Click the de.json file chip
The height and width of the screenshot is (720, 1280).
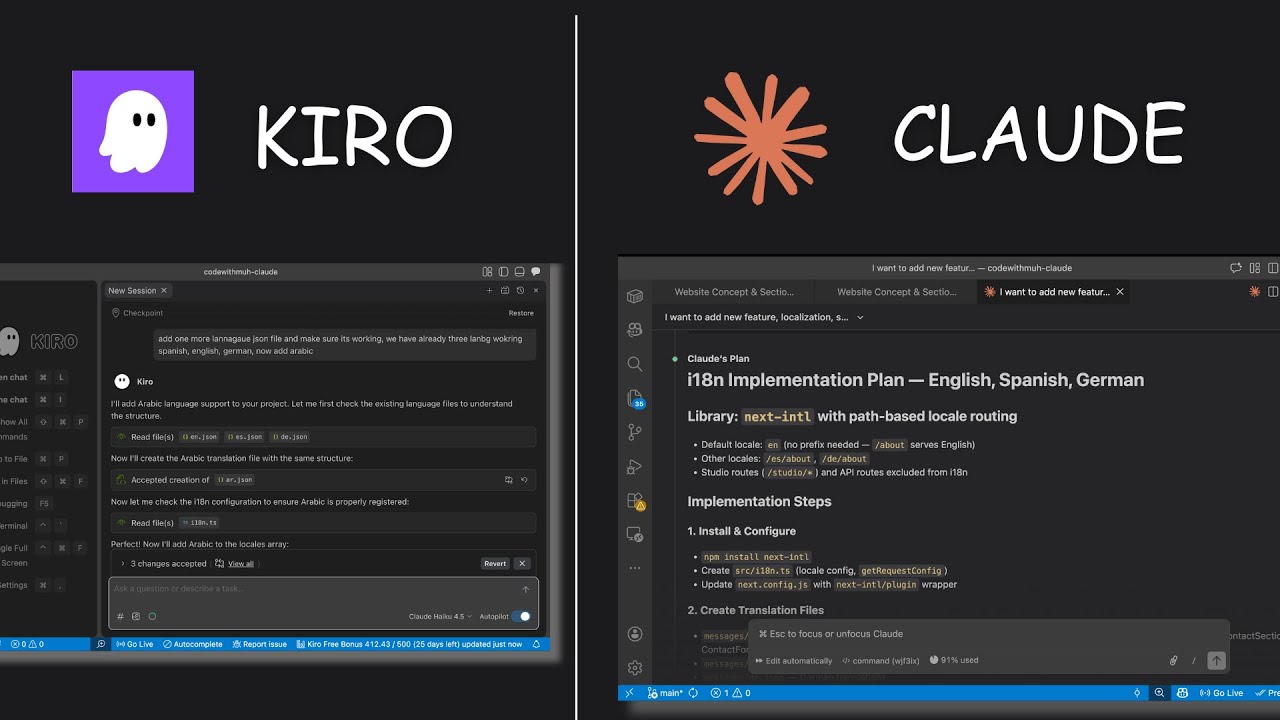coord(289,437)
